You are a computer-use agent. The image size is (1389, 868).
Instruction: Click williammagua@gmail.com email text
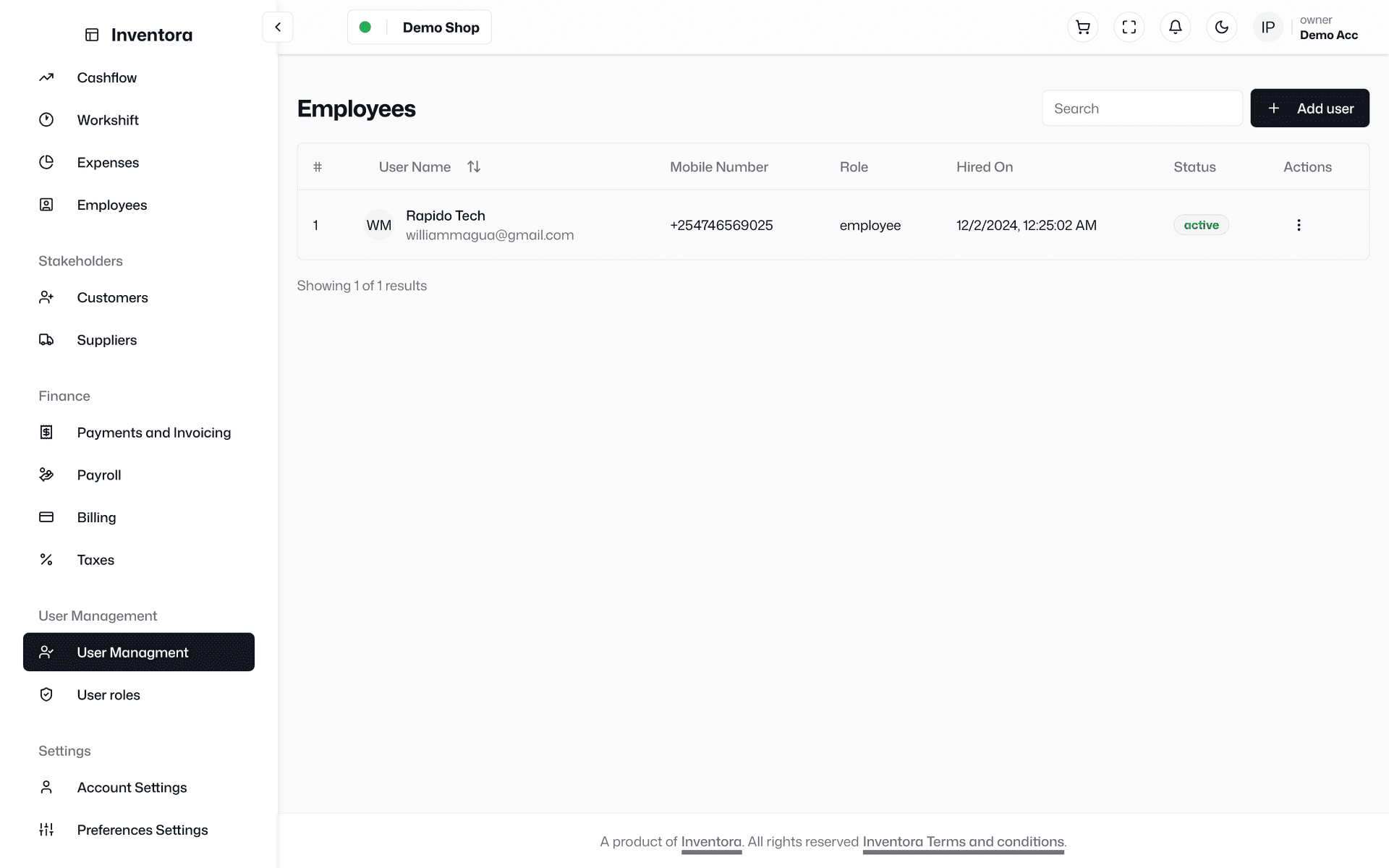[490, 235]
